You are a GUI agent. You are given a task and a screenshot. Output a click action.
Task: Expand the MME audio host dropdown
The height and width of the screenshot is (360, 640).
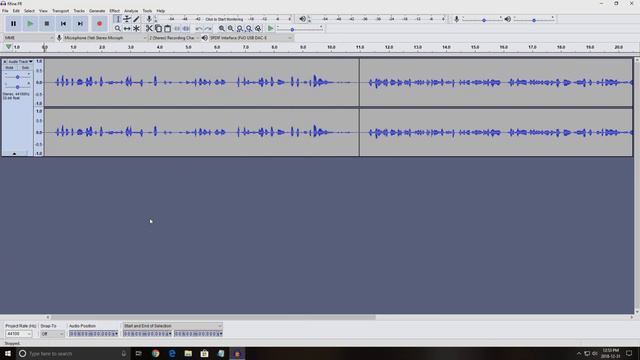[29, 38]
